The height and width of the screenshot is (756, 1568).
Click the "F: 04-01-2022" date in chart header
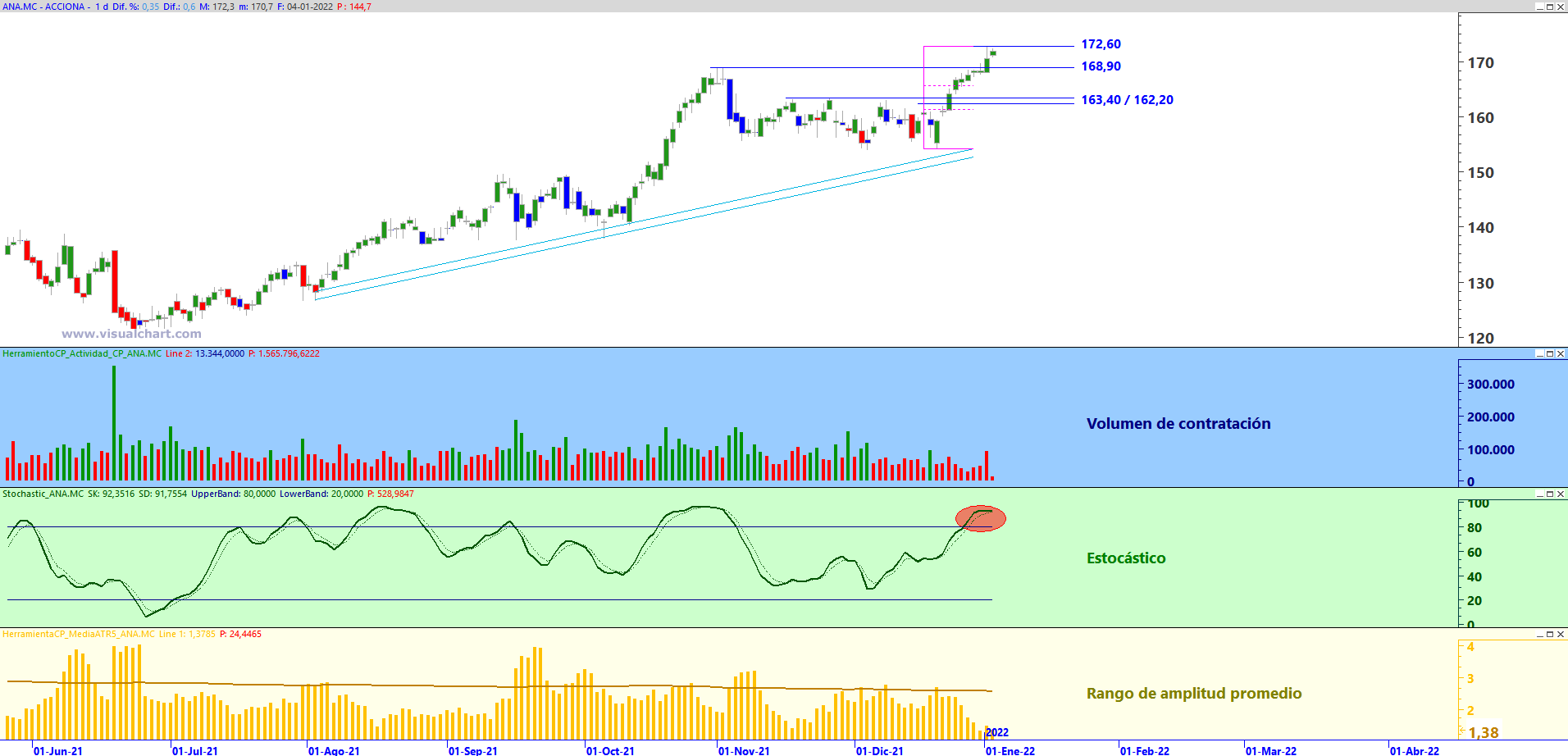click(x=305, y=7)
